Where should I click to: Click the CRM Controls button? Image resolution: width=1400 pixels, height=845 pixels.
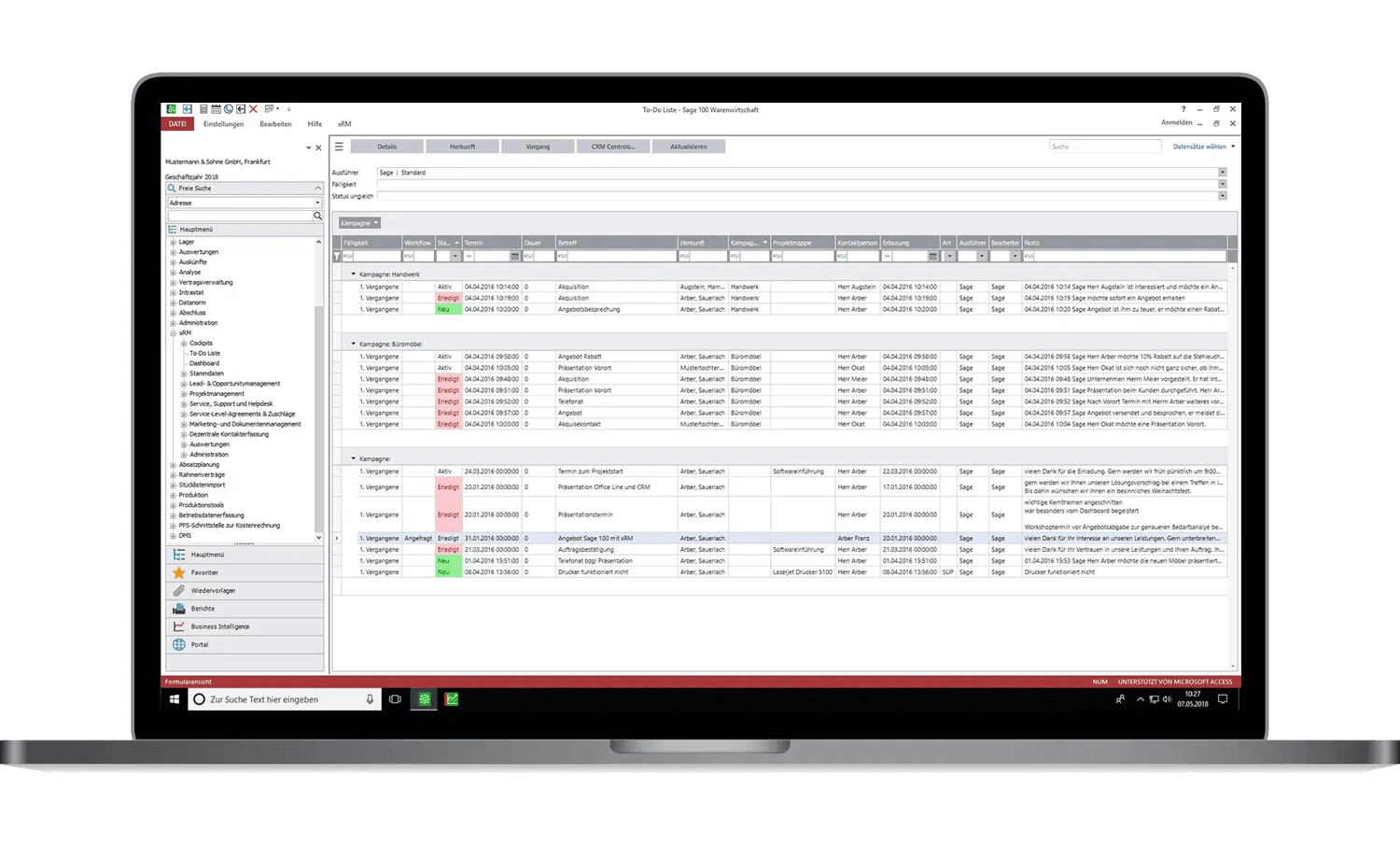coord(612,147)
